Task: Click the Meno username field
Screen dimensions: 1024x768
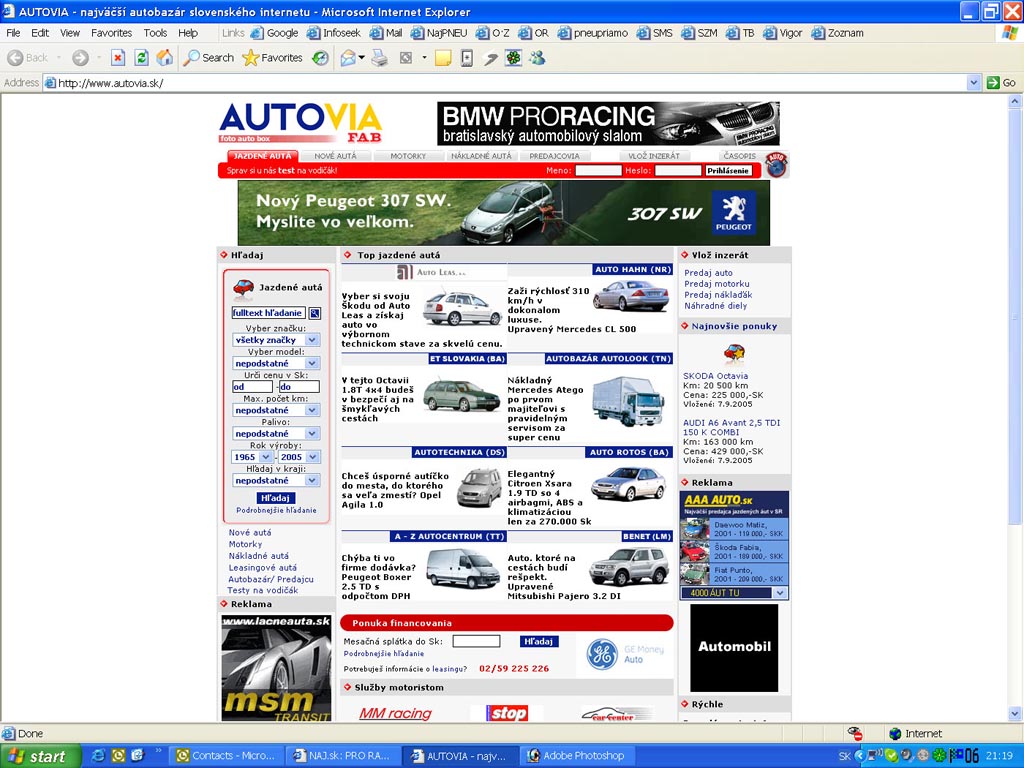Action: click(598, 170)
